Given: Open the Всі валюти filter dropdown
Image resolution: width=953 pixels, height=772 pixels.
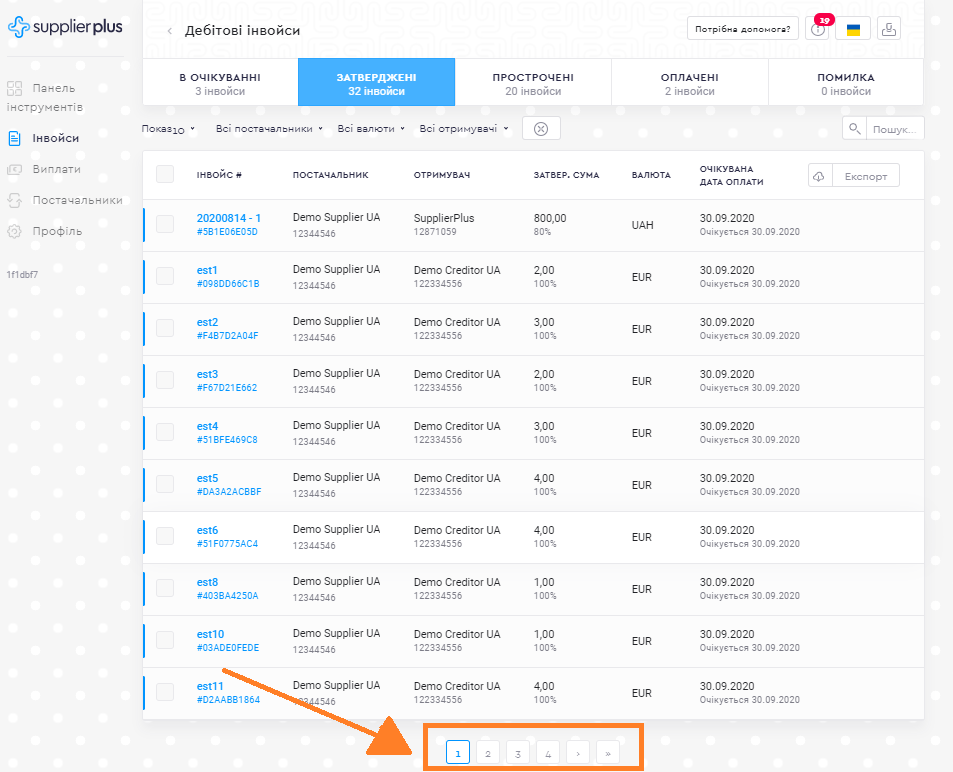Looking at the screenshot, I should click(x=370, y=128).
